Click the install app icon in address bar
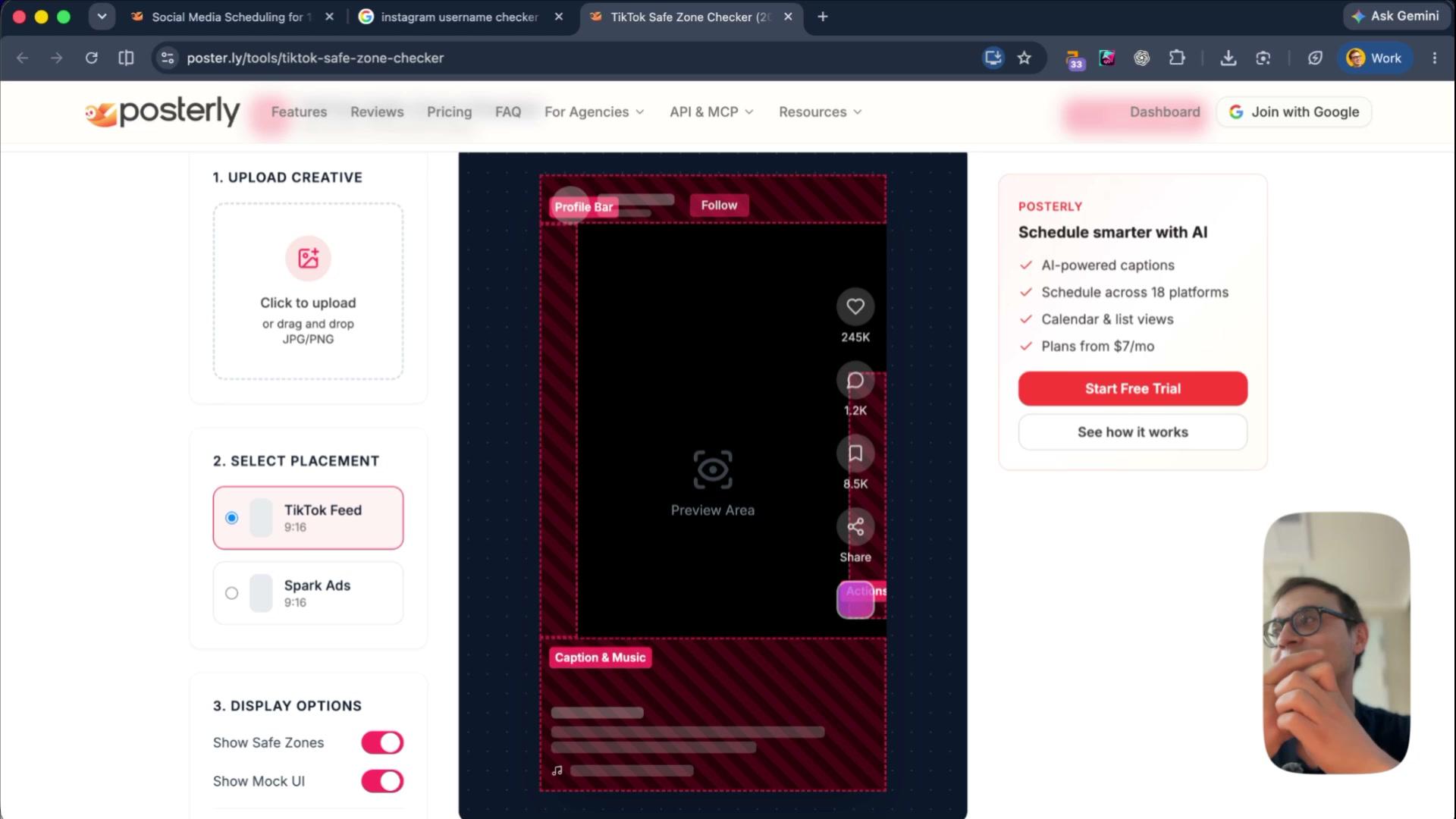Screen dimensions: 1456x819 click(993, 58)
